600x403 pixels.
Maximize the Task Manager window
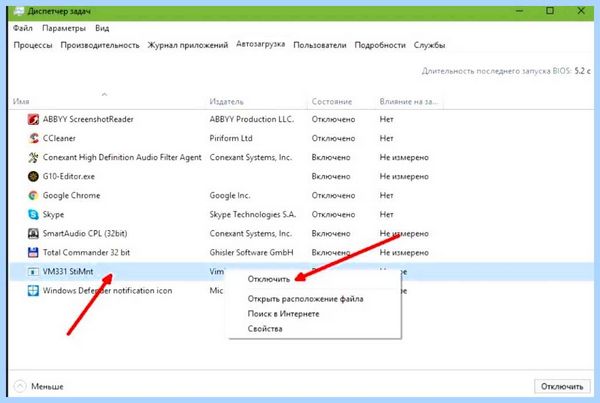tap(550, 11)
